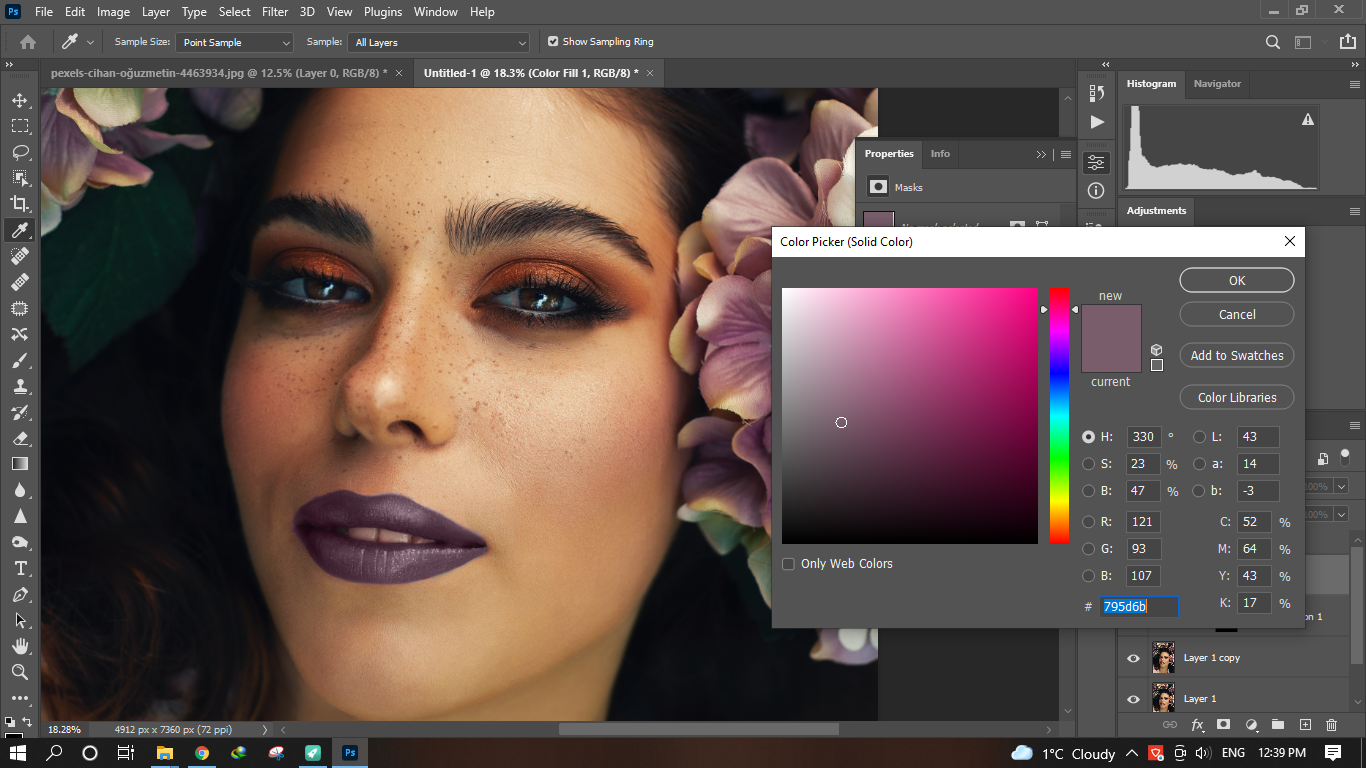Screen dimensions: 1366x768
Task: Select the Eyedropper tool in the toolbox
Action: tap(20, 230)
